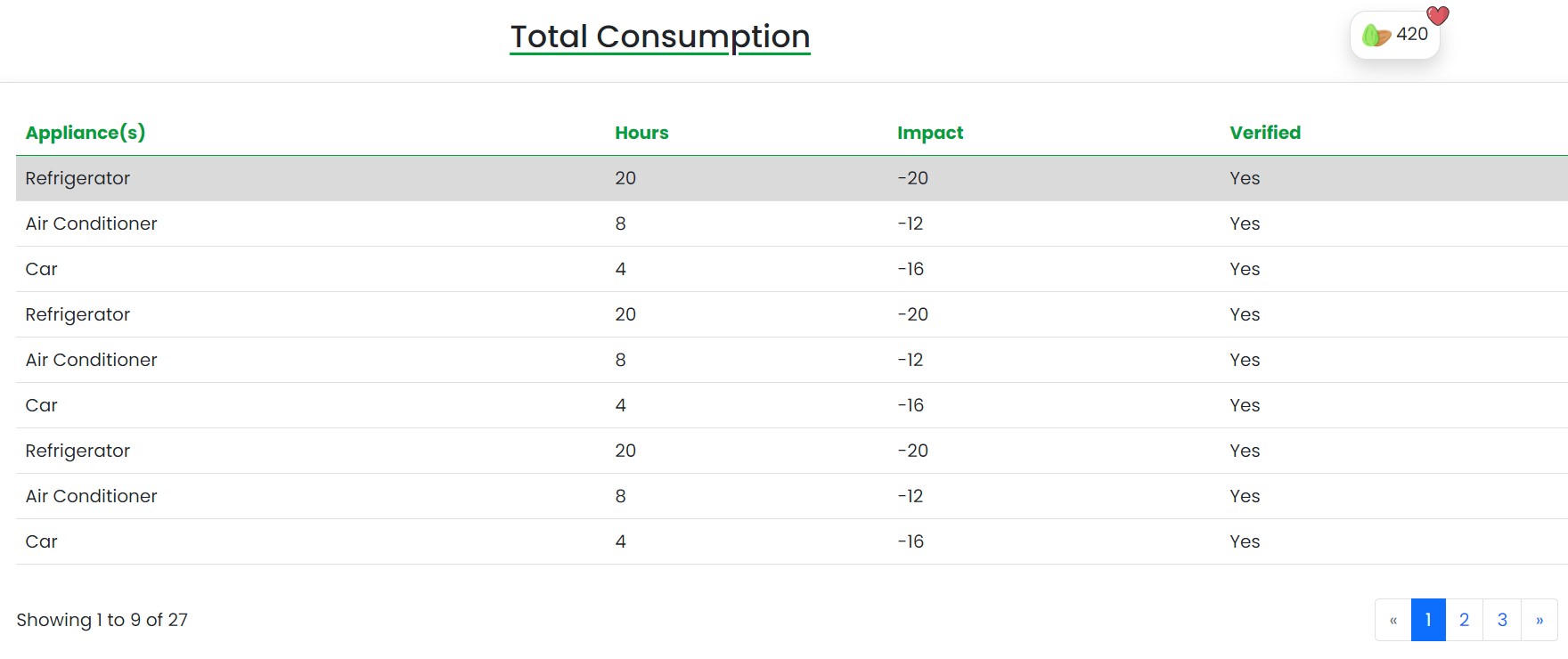This screenshot has height=659, width=1568.
Task: Sort by the Hours column header
Action: point(641,133)
